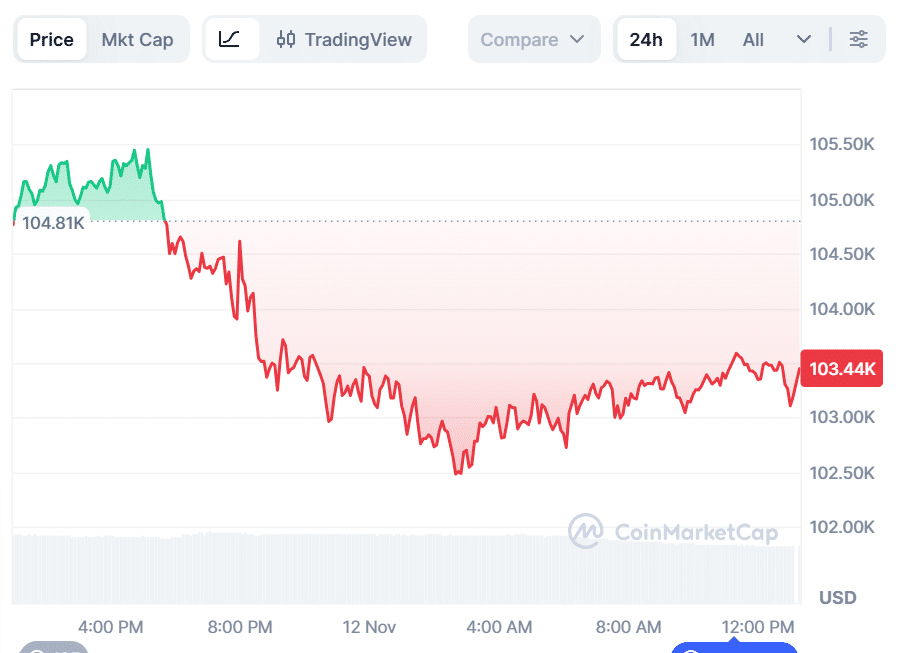Switch to TradingView candlestick chart
Image resolution: width=898 pixels, height=653 pixels.
[345, 39]
